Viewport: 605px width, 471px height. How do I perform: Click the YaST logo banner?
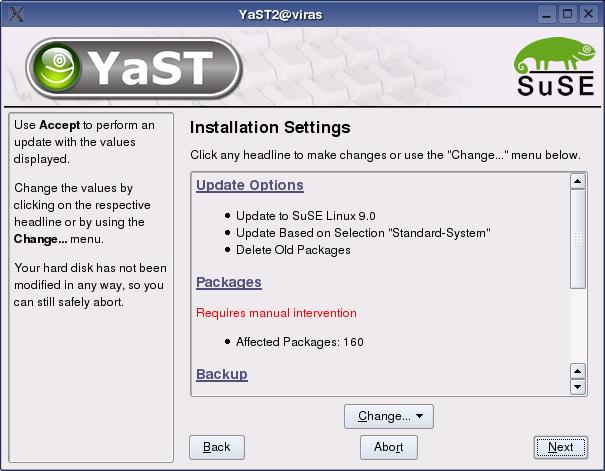click(x=134, y=68)
